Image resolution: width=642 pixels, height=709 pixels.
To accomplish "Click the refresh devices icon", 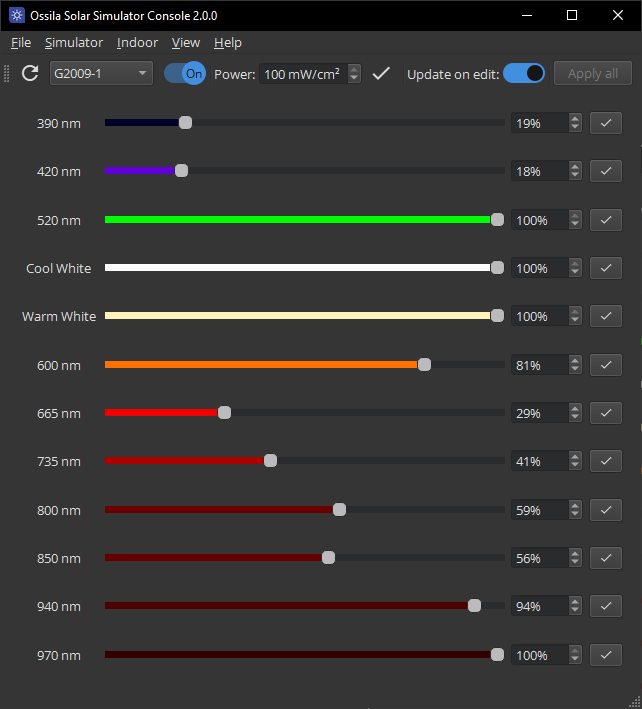I will 30,73.
